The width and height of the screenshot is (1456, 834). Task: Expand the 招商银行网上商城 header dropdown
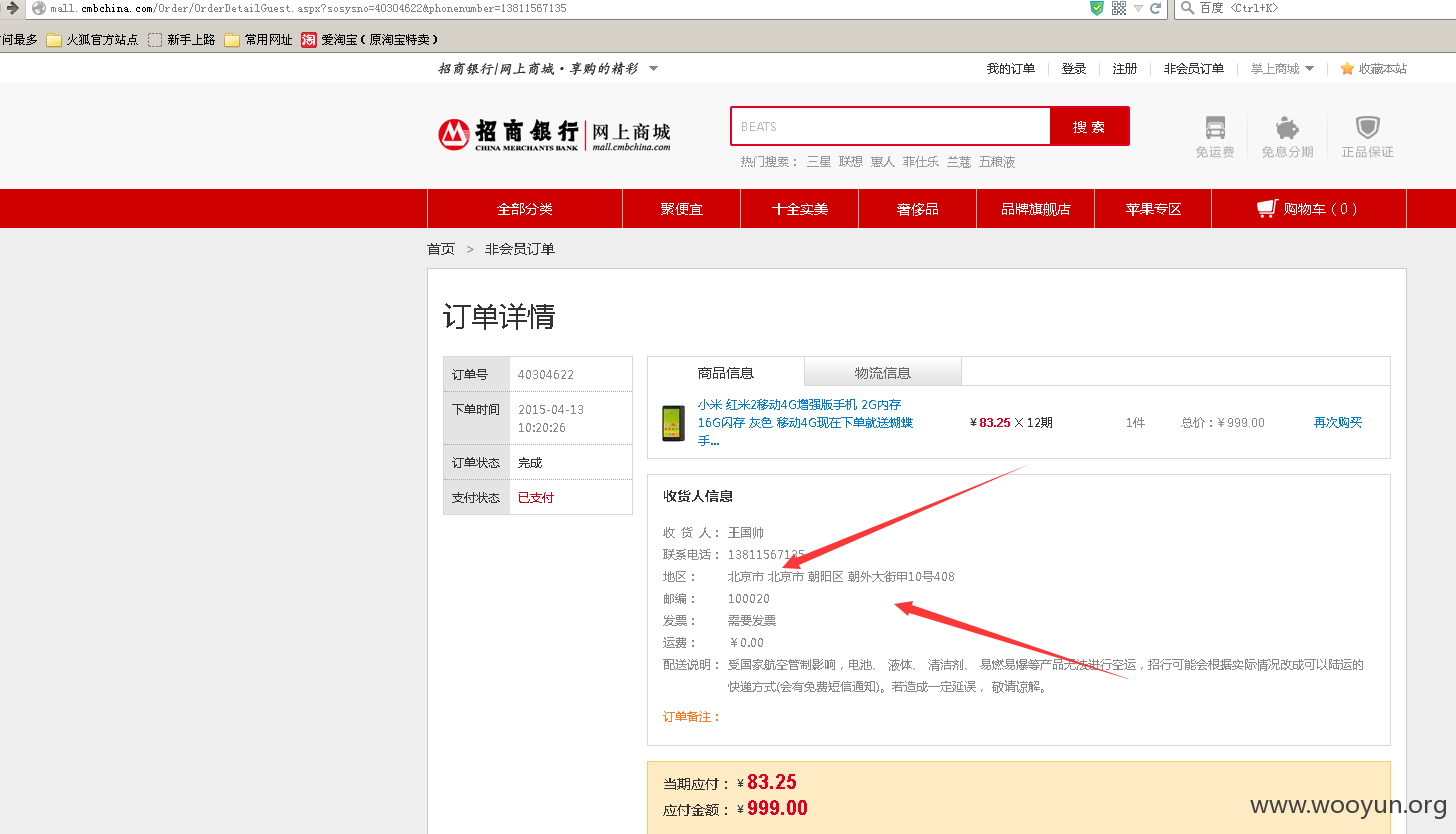653,69
